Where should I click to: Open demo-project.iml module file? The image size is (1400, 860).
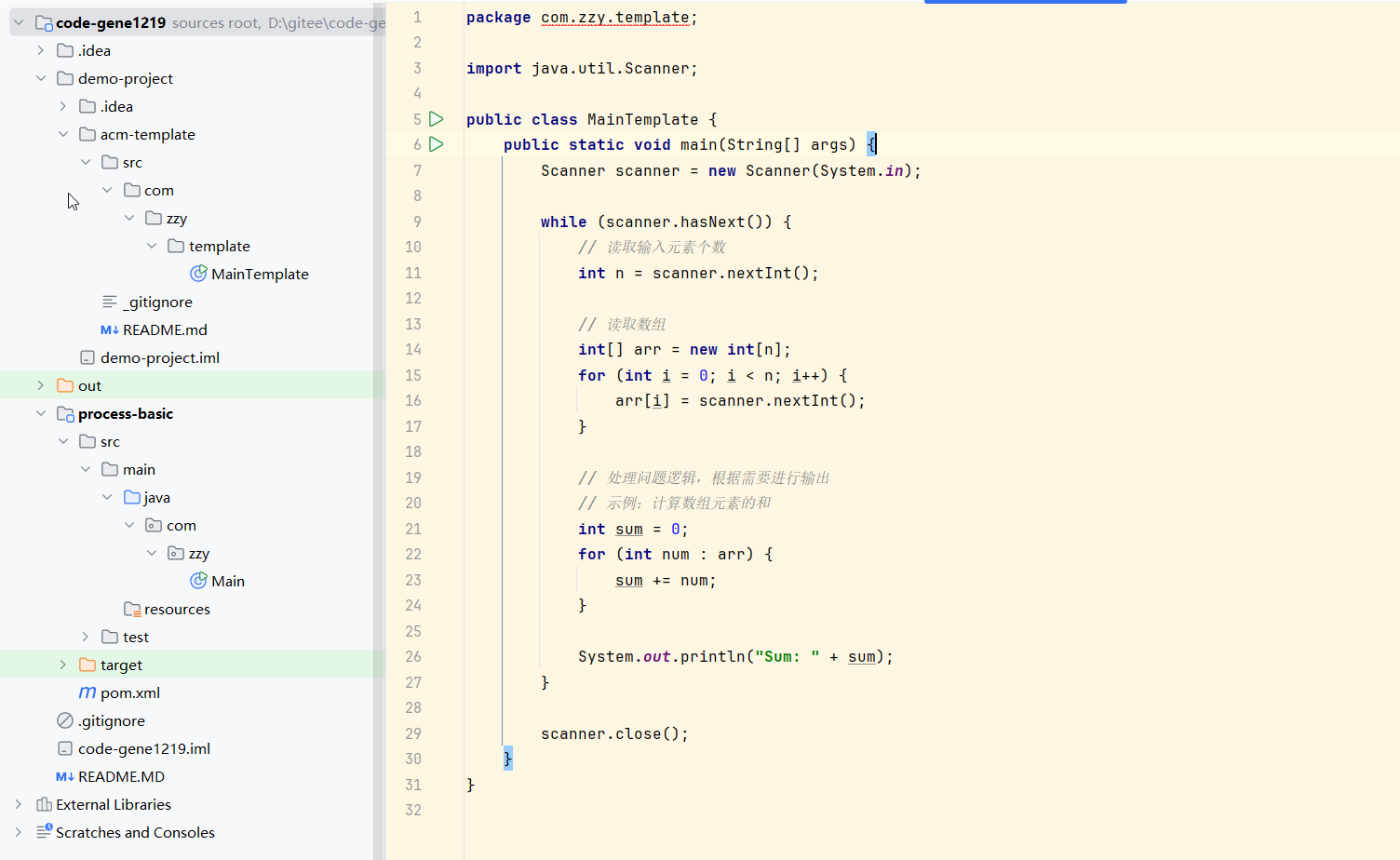[x=150, y=357]
